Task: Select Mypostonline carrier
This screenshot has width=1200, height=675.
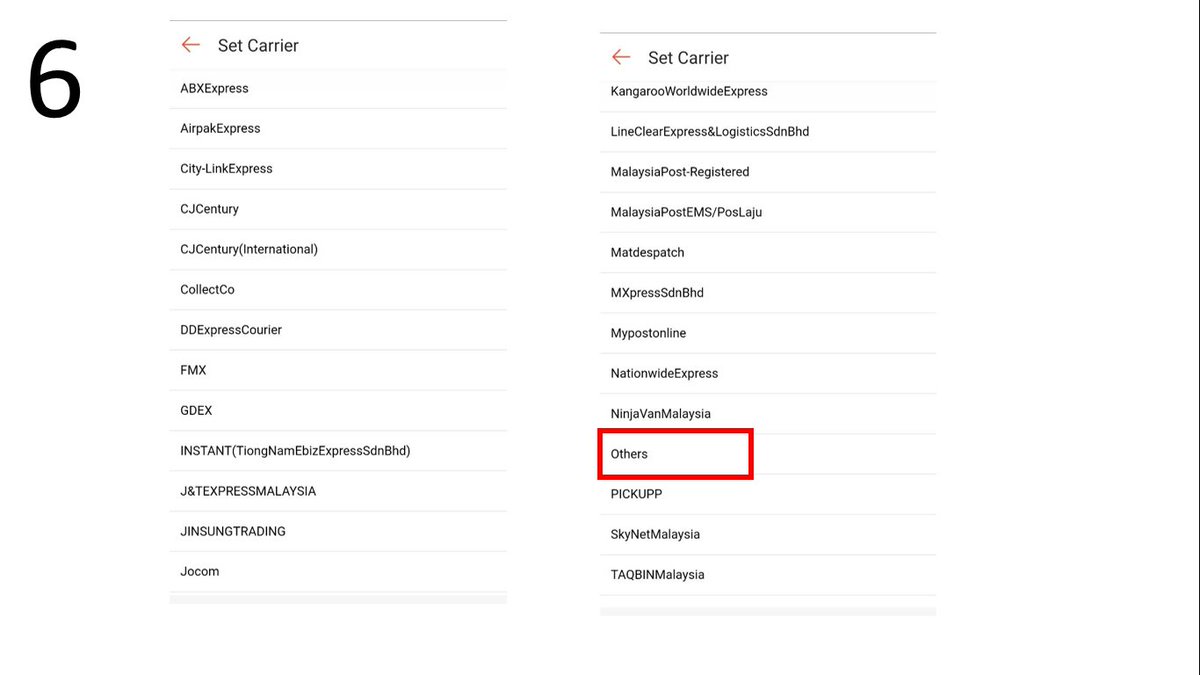Action: (x=768, y=333)
